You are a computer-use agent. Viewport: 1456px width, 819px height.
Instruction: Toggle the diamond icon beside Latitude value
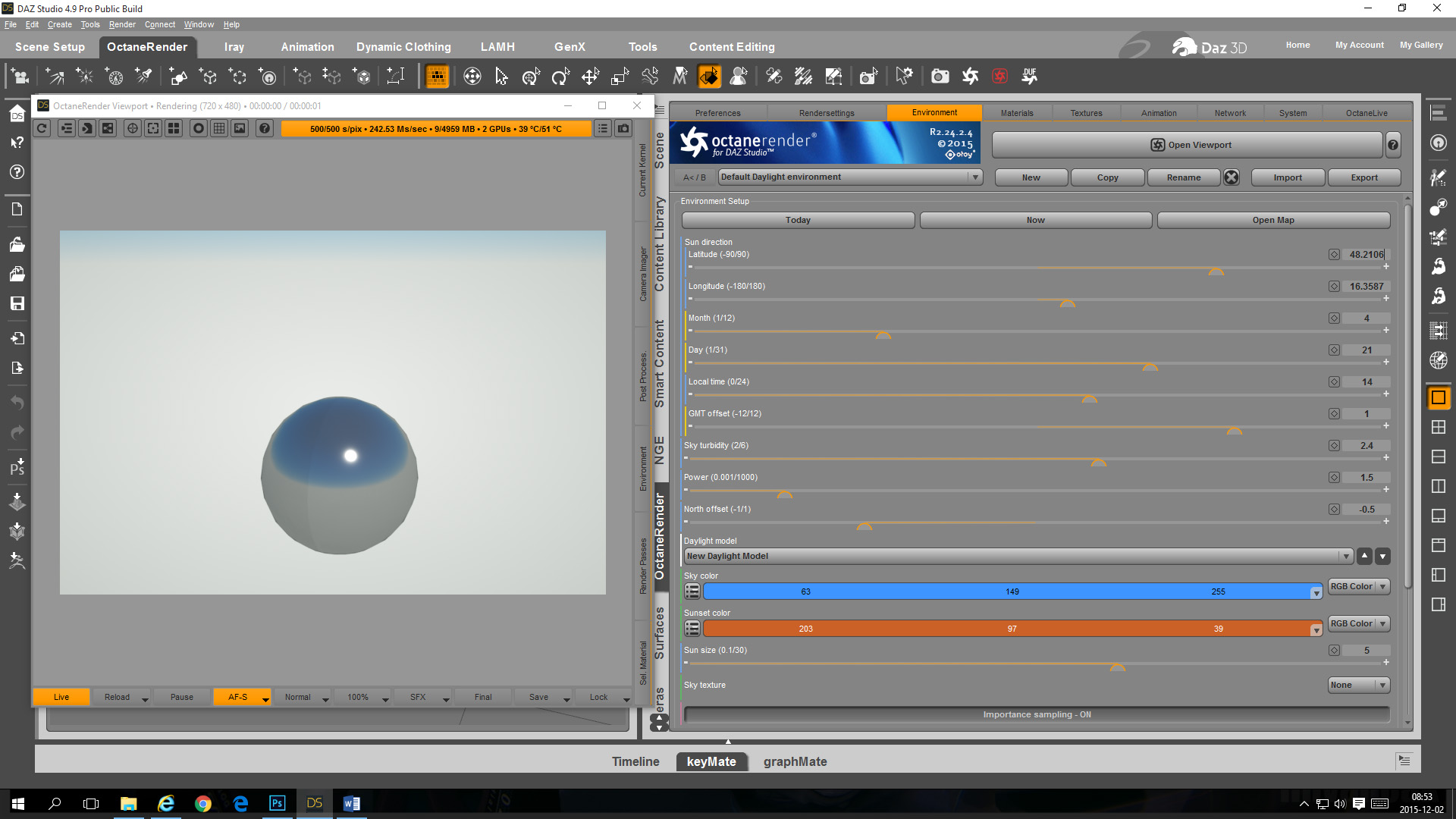coord(1334,255)
